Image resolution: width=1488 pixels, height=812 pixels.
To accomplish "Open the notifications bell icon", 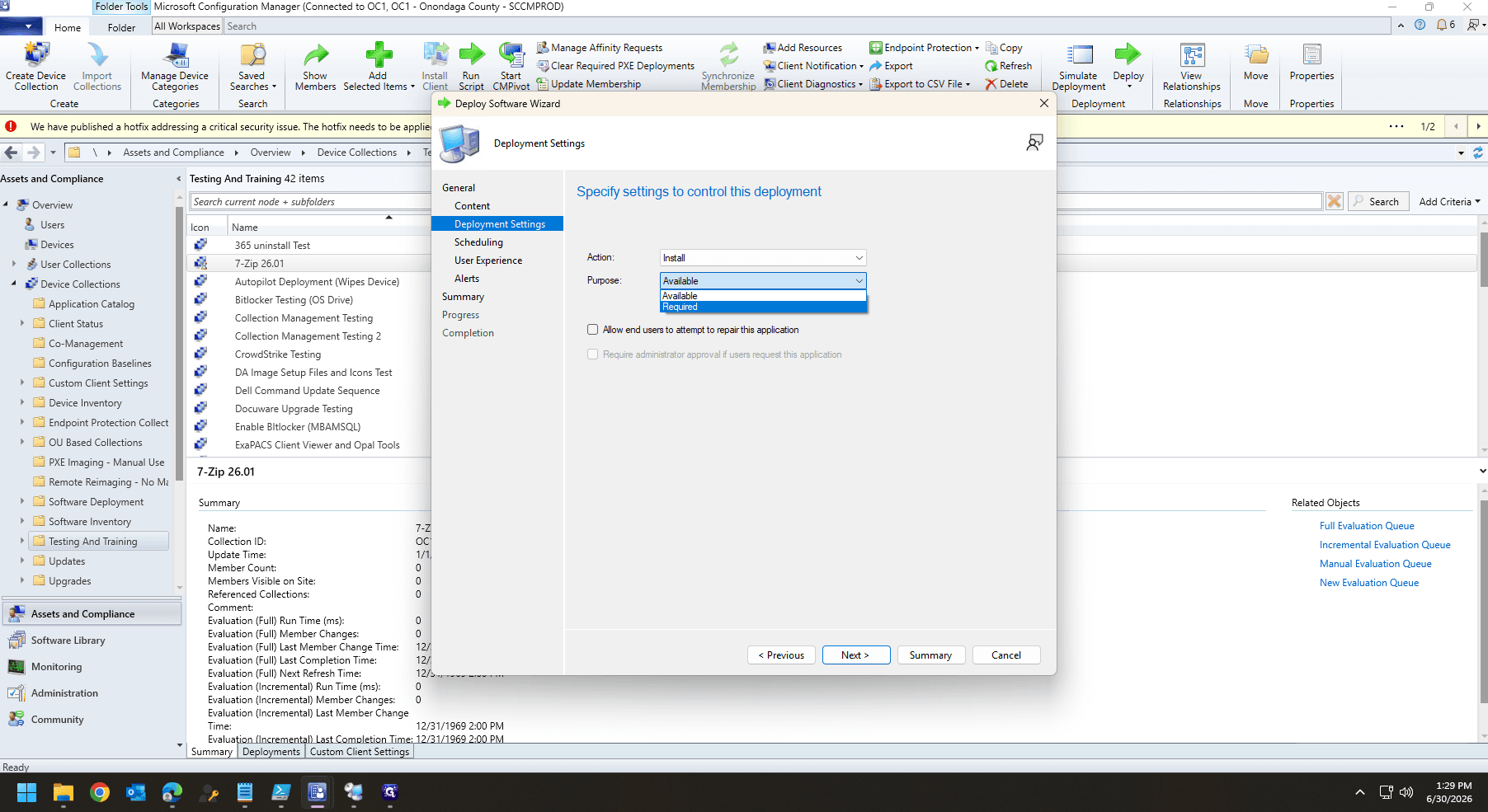I will [1442, 25].
